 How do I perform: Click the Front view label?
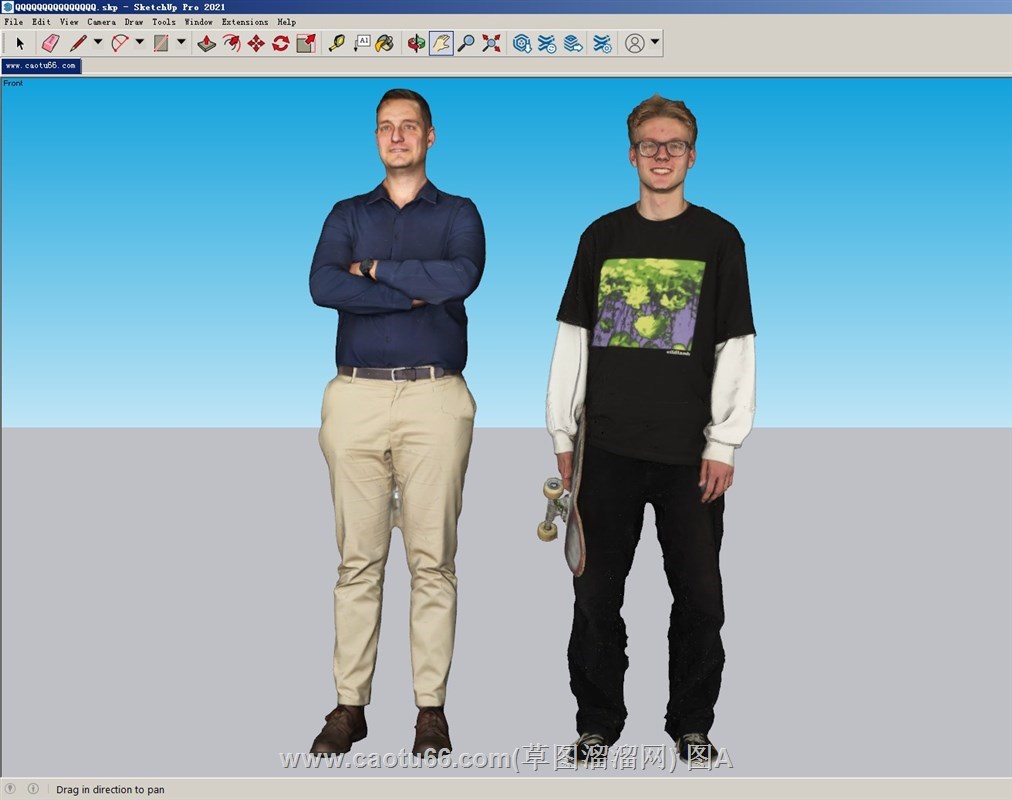pos(13,83)
